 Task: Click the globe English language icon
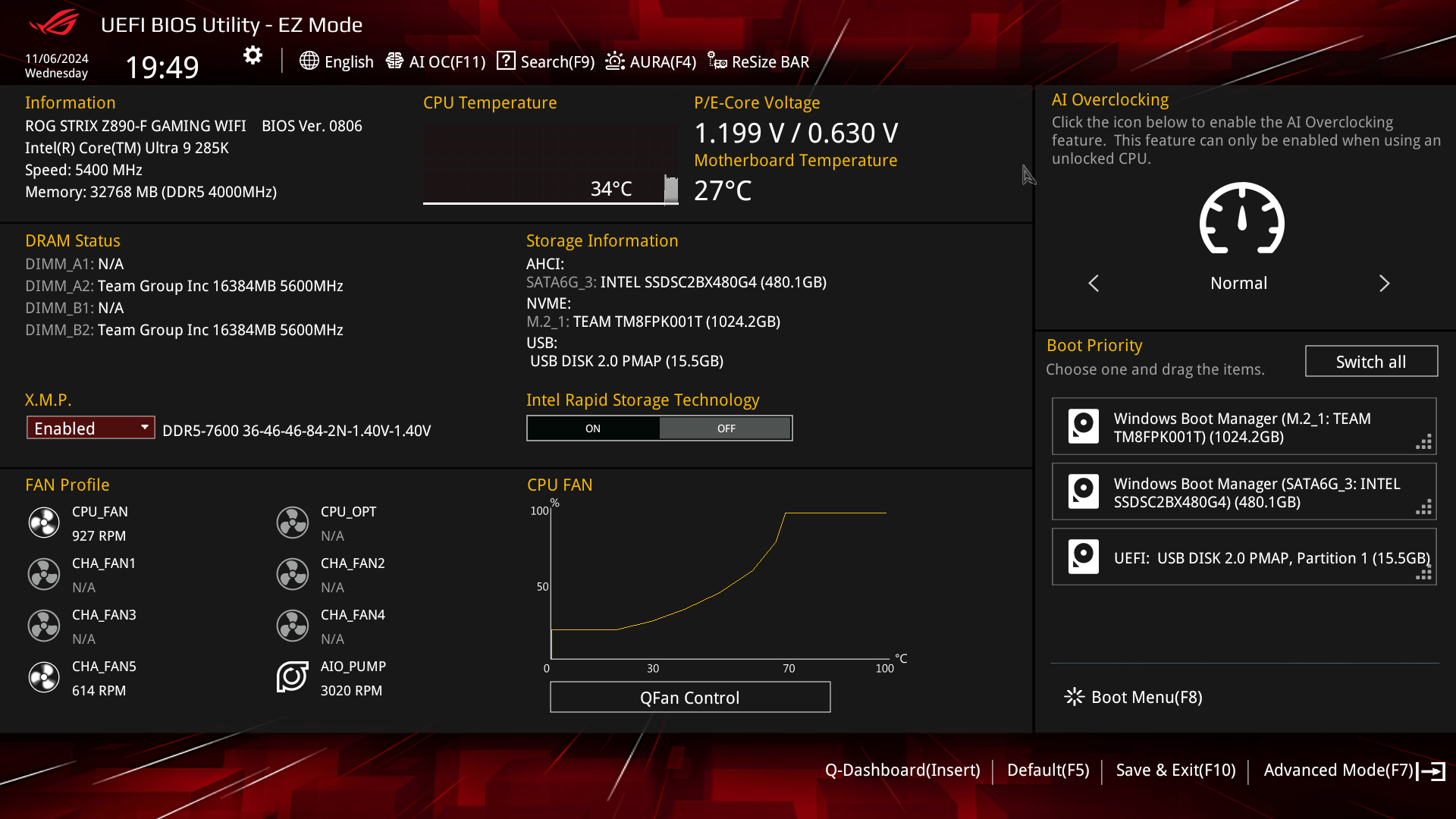[309, 61]
